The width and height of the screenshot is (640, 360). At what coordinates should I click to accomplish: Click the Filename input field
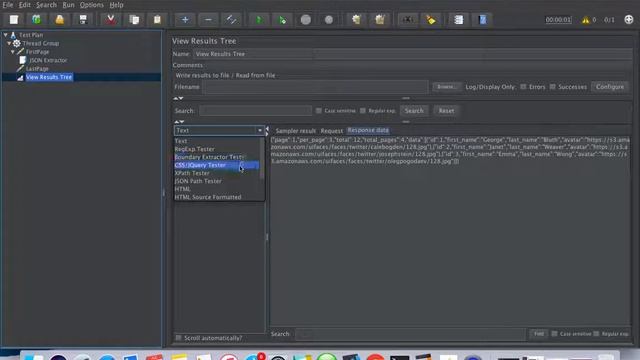point(316,87)
